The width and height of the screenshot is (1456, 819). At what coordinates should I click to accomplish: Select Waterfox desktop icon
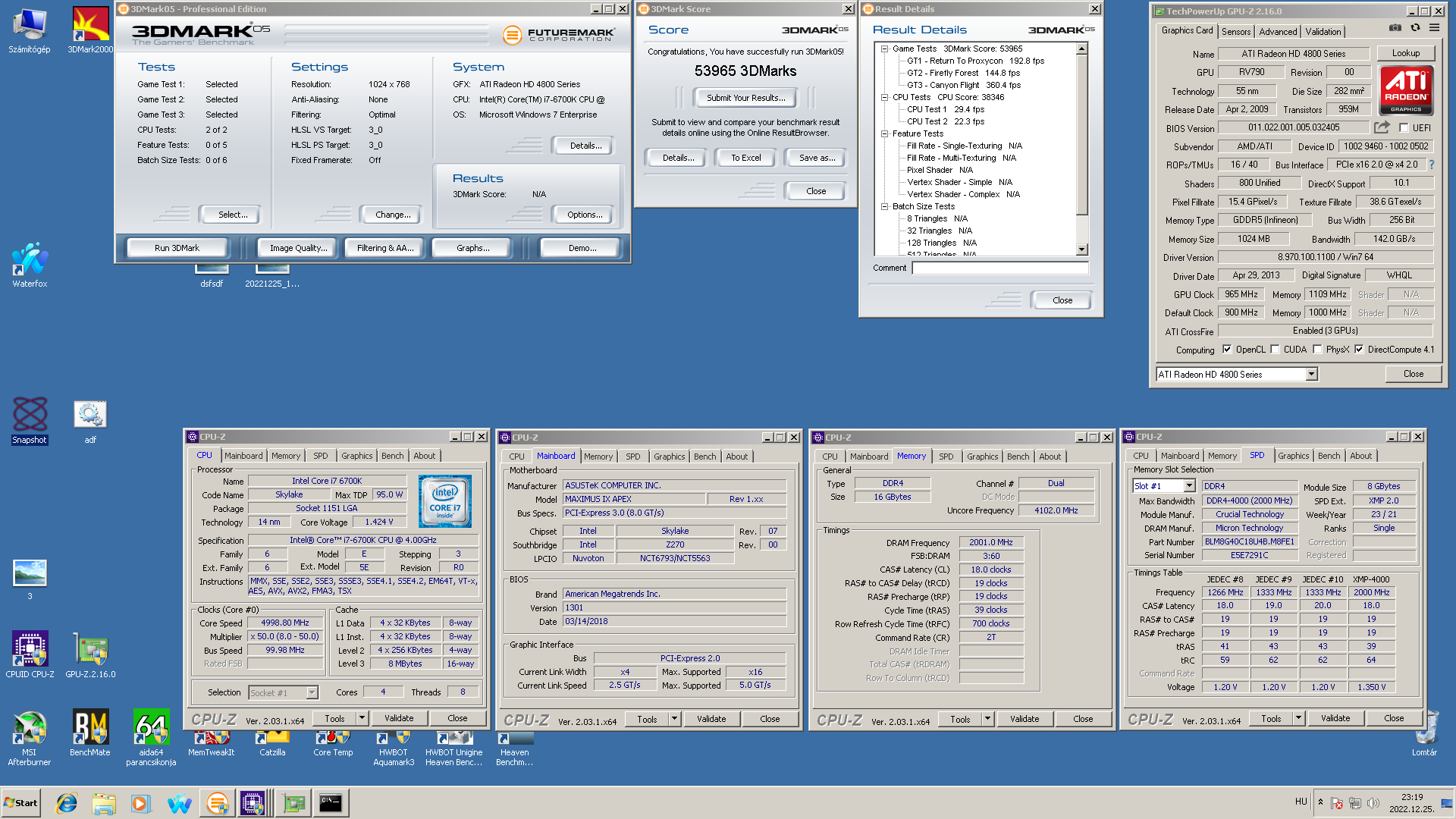(30, 265)
